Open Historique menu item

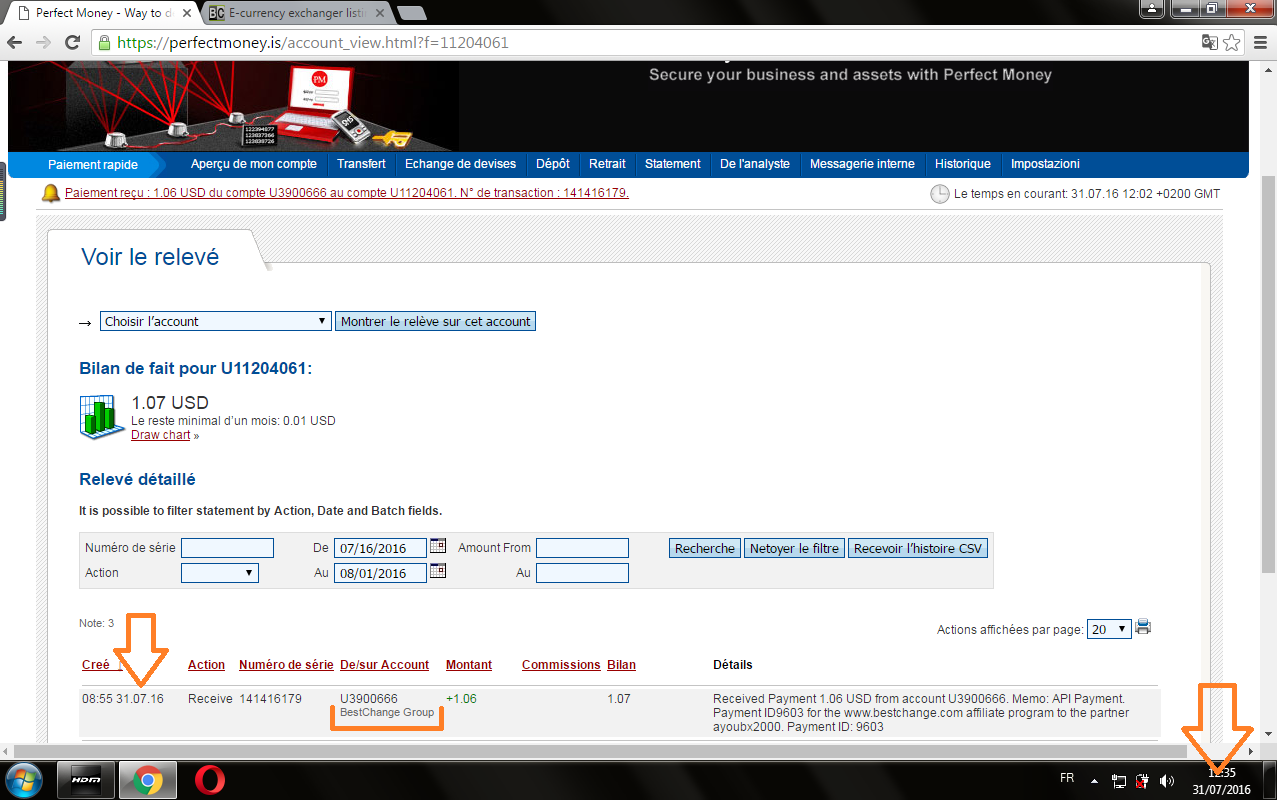(x=963, y=164)
